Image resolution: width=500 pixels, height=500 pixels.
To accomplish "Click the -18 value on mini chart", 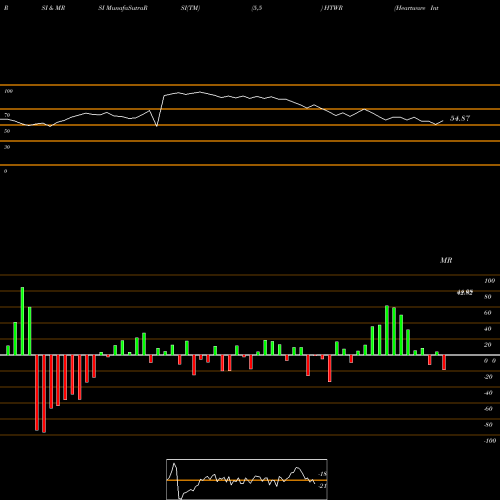I will [x=323, y=474].
